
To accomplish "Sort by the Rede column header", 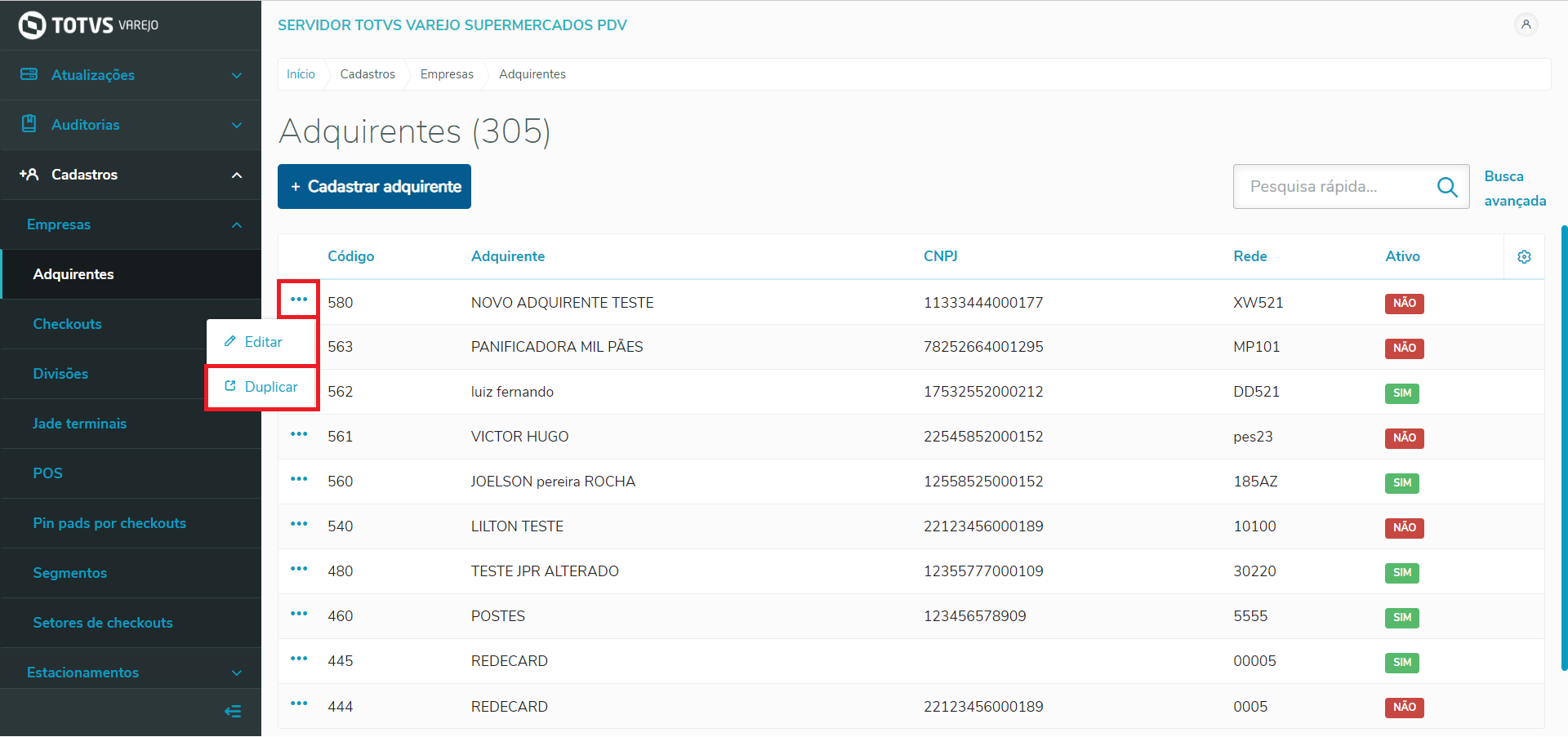I will [x=1250, y=256].
